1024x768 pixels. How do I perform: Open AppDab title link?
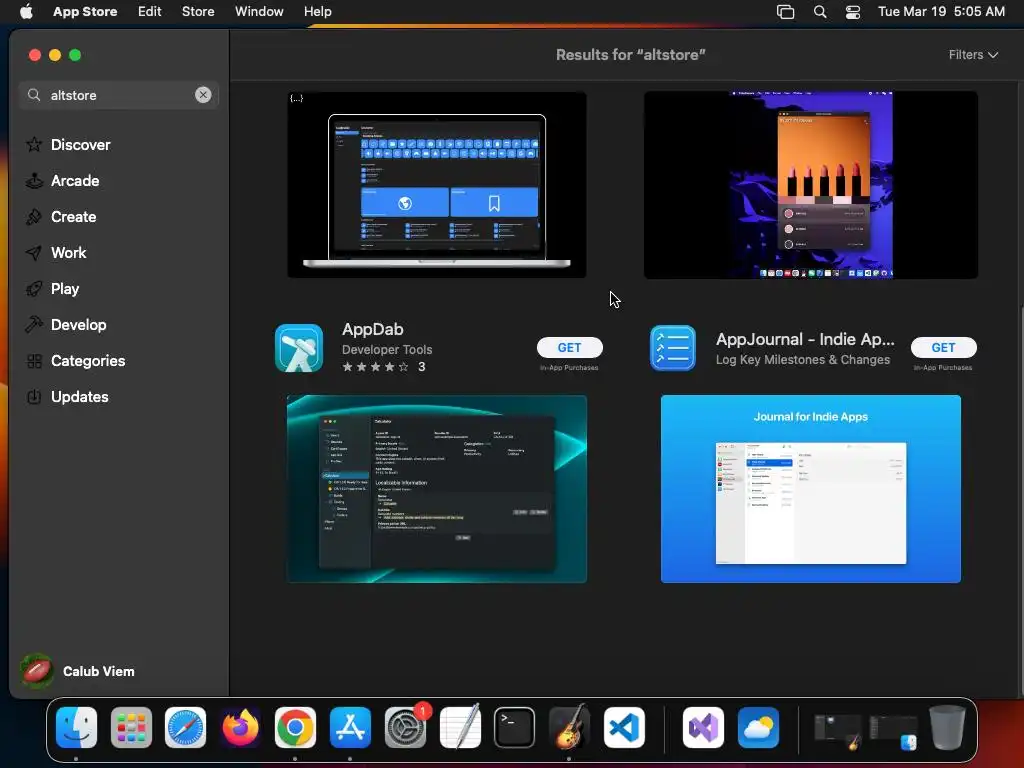point(372,329)
